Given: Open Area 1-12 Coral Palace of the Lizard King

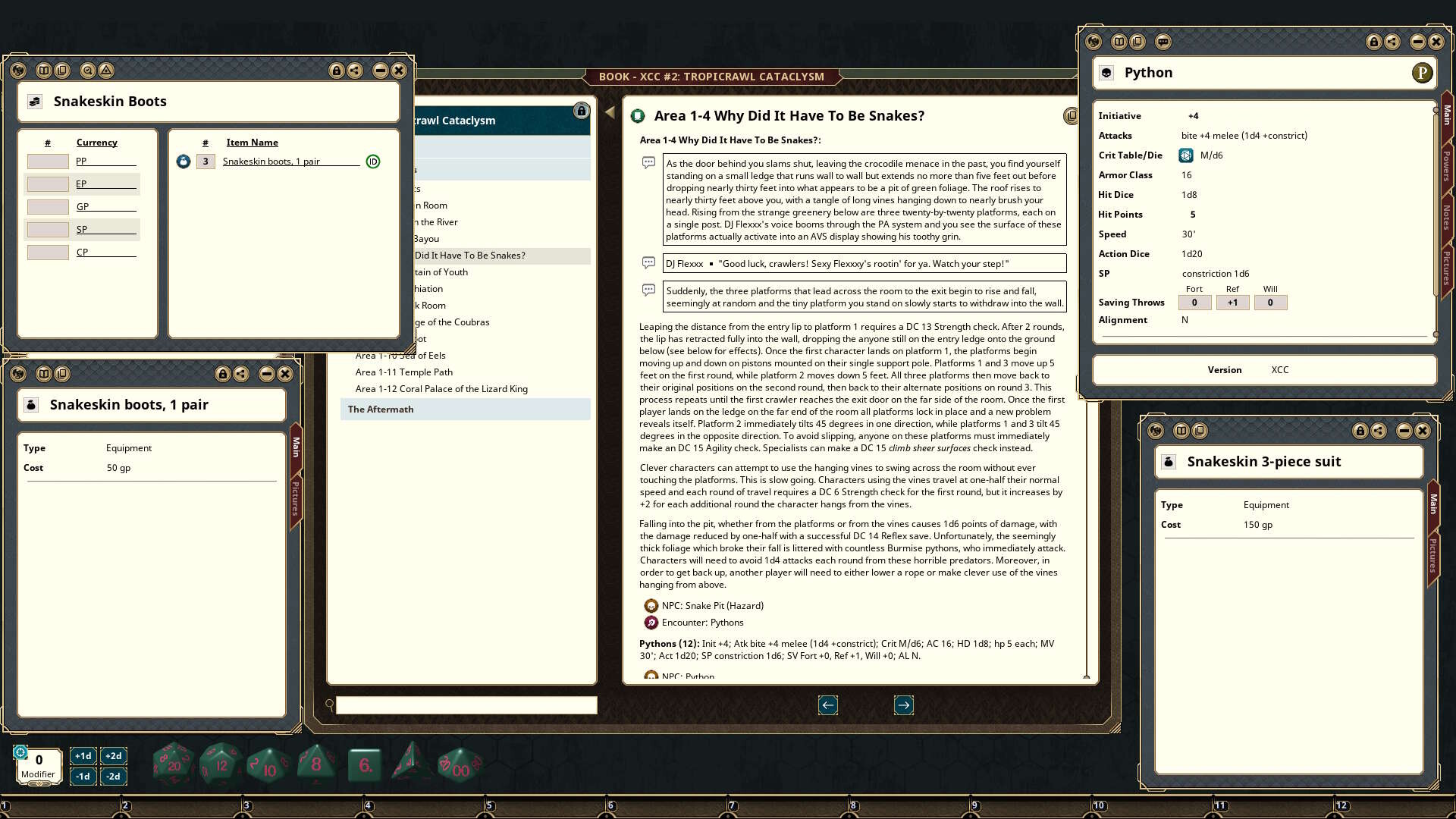Looking at the screenshot, I should (x=441, y=388).
